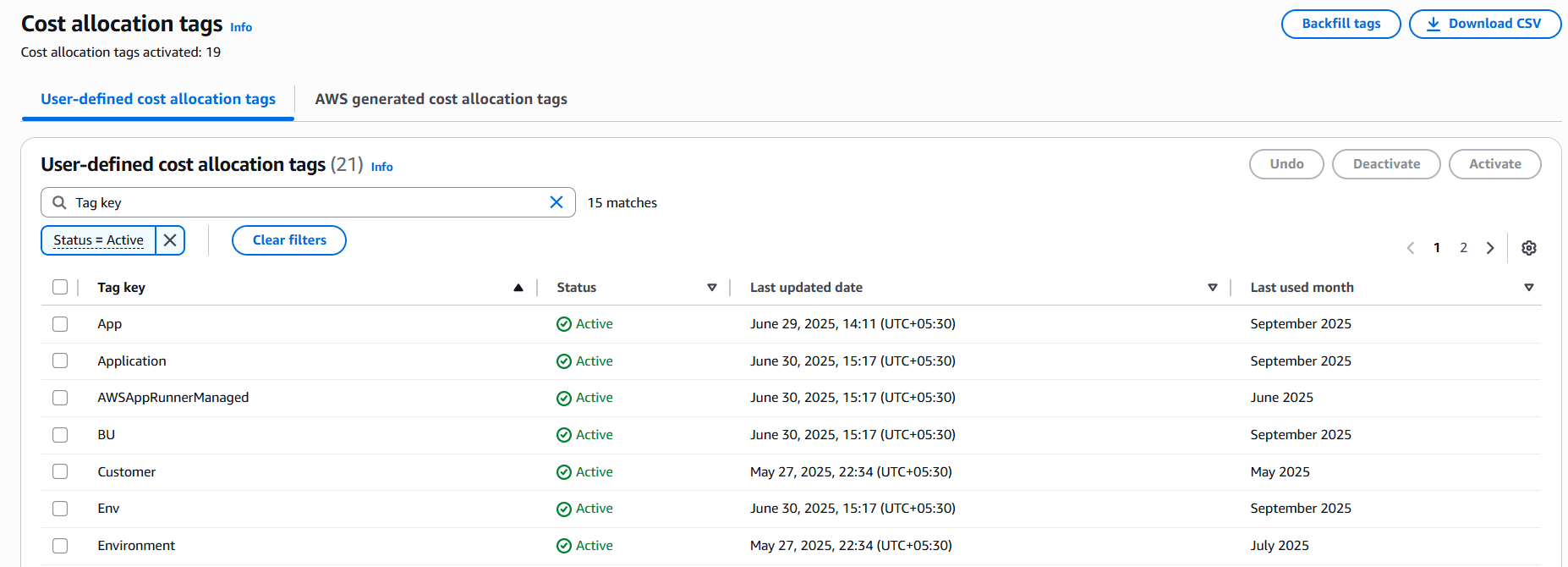Select the App tag checkbox
Viewport: 1568px width, 567px height.
(60, 324)
